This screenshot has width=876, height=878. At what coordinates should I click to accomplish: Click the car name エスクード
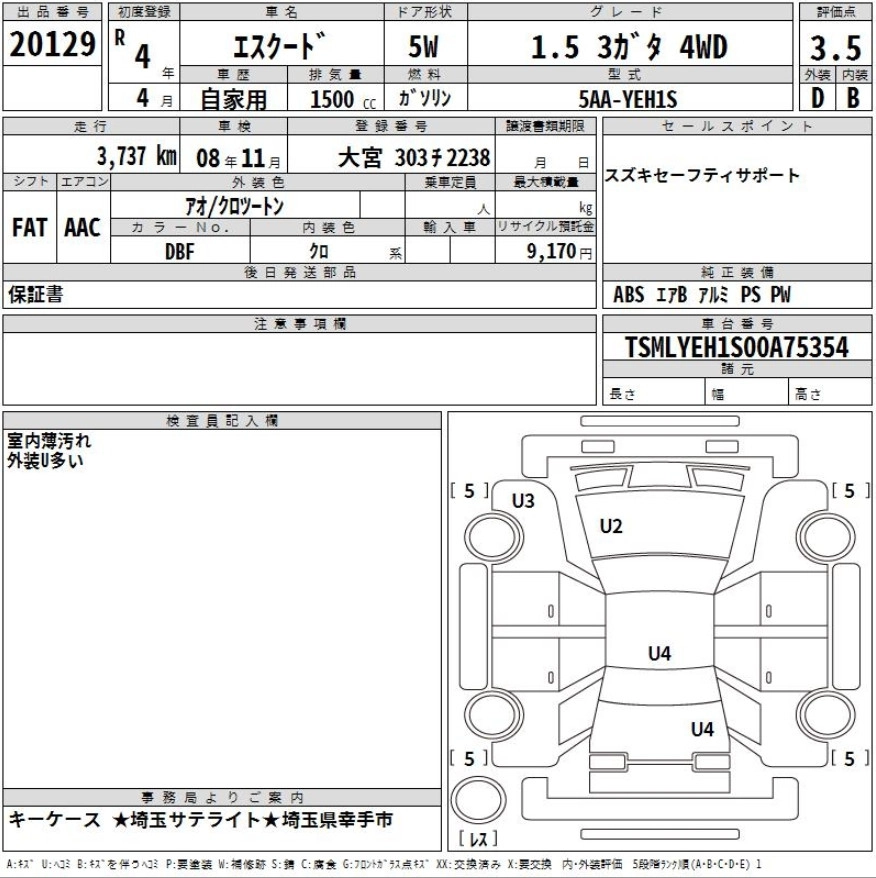tap(279, 46)
